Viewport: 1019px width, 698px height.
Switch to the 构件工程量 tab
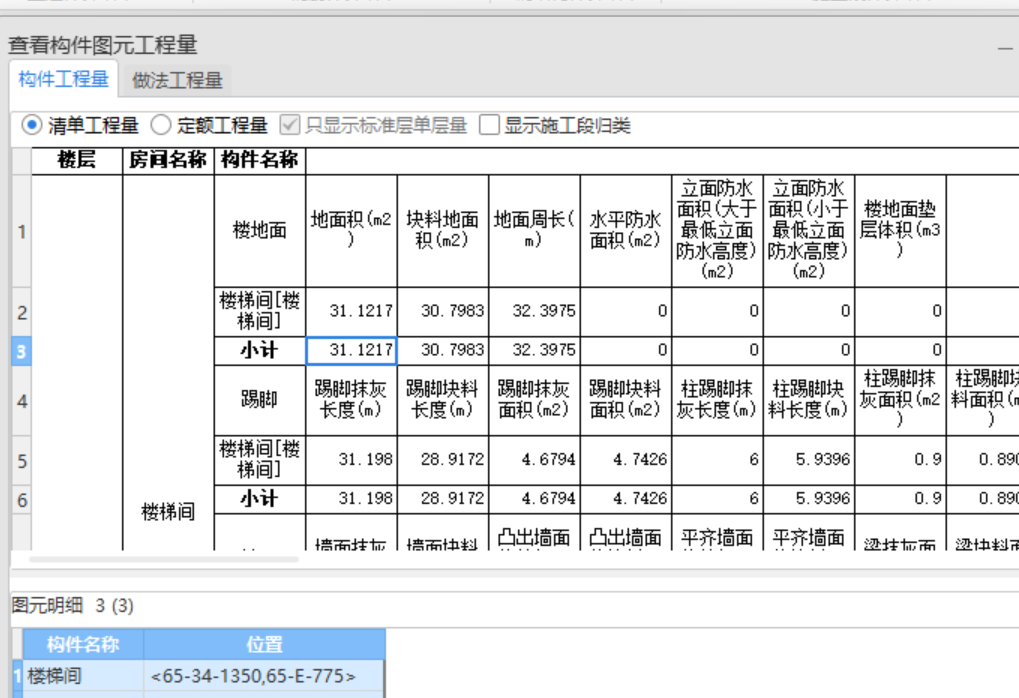tap(65, 79)
